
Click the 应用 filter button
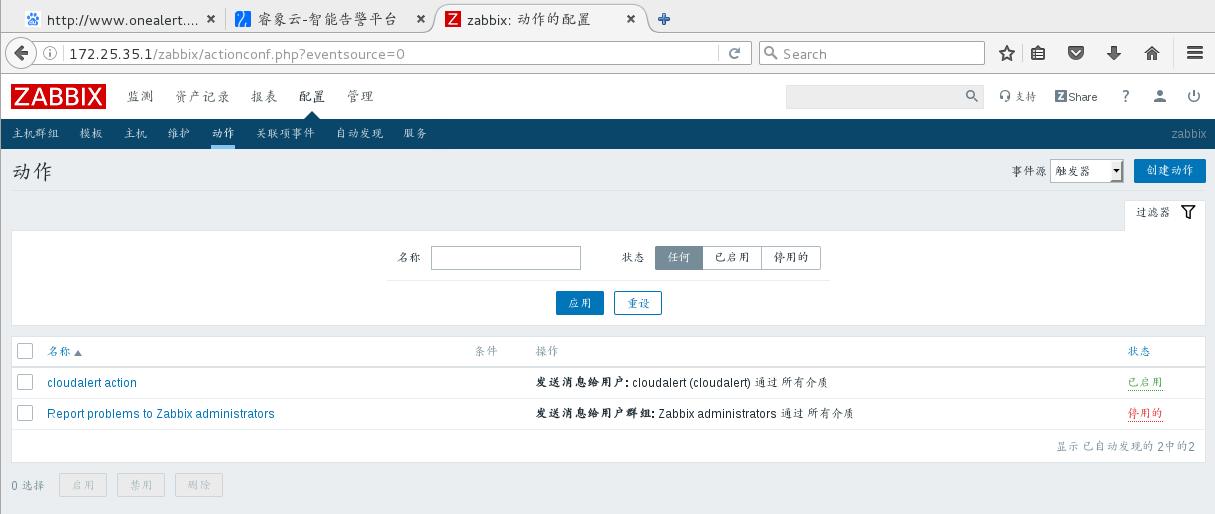pos(580,303)
